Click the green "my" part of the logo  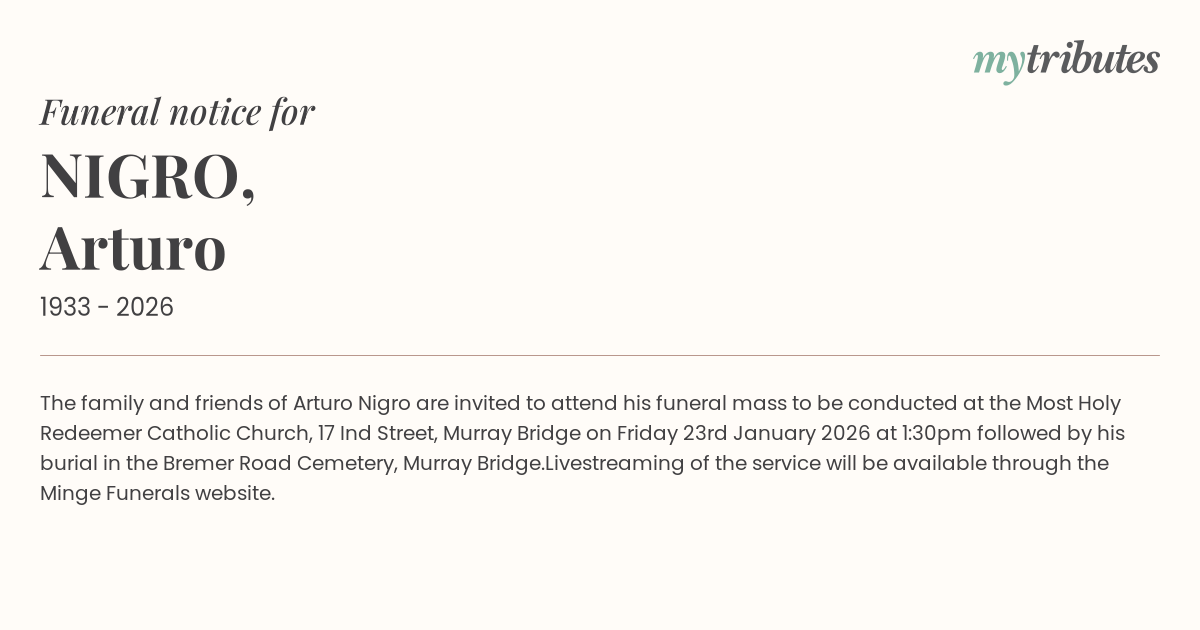998,62
